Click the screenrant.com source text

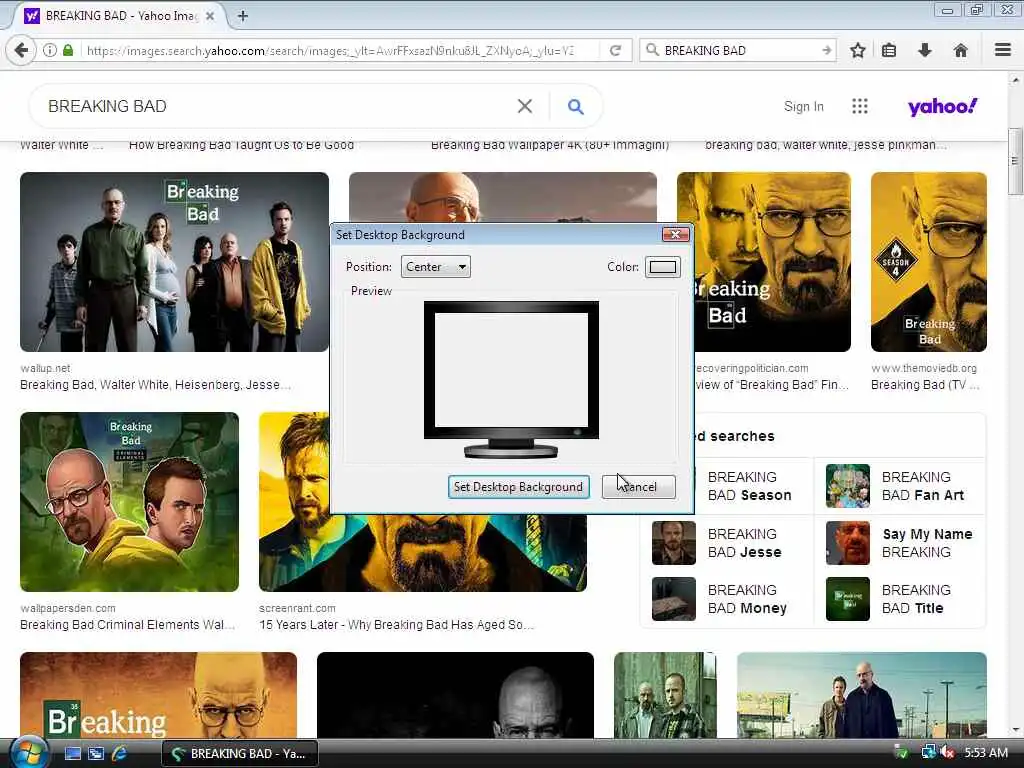(x=297, y=608)
